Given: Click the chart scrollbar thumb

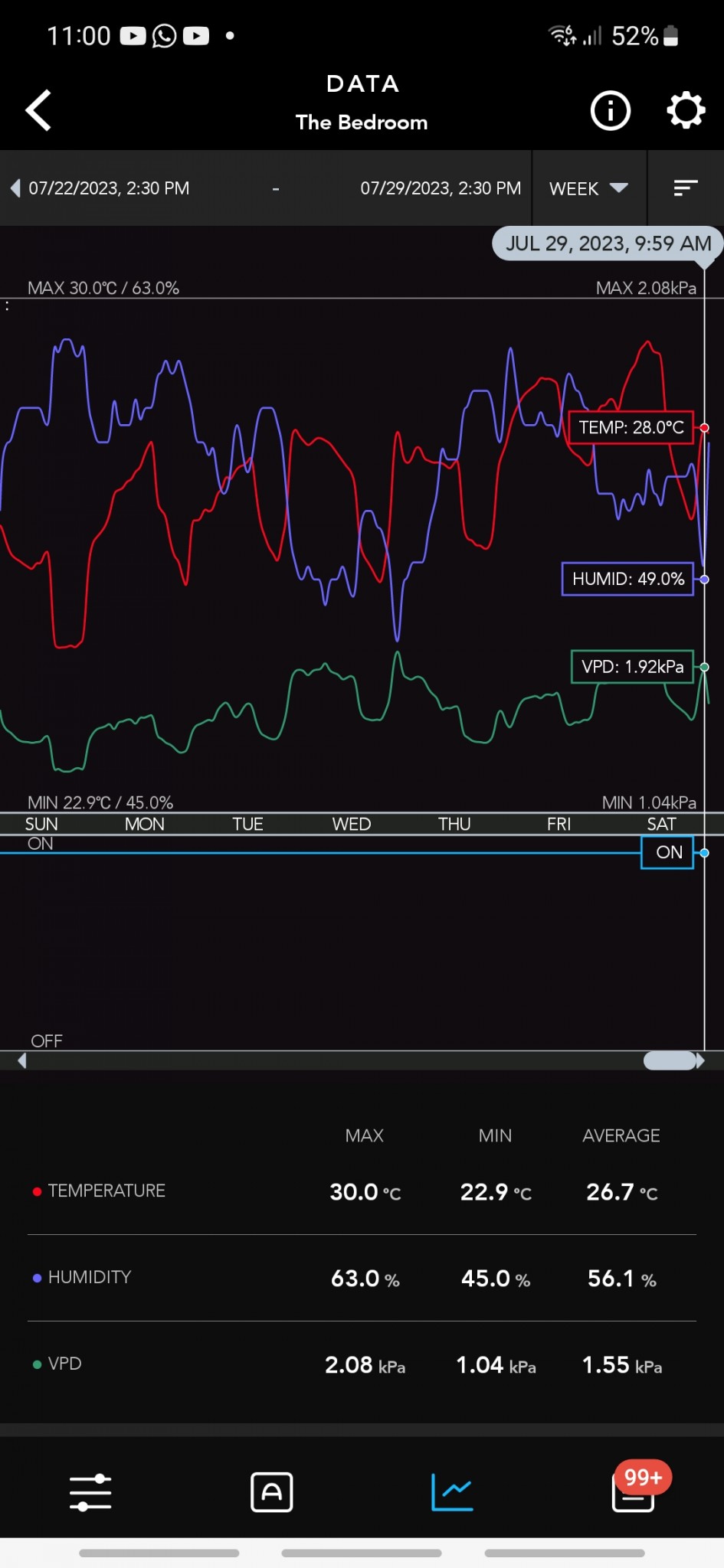Looking at the screenshot, I should [670, 1060].
